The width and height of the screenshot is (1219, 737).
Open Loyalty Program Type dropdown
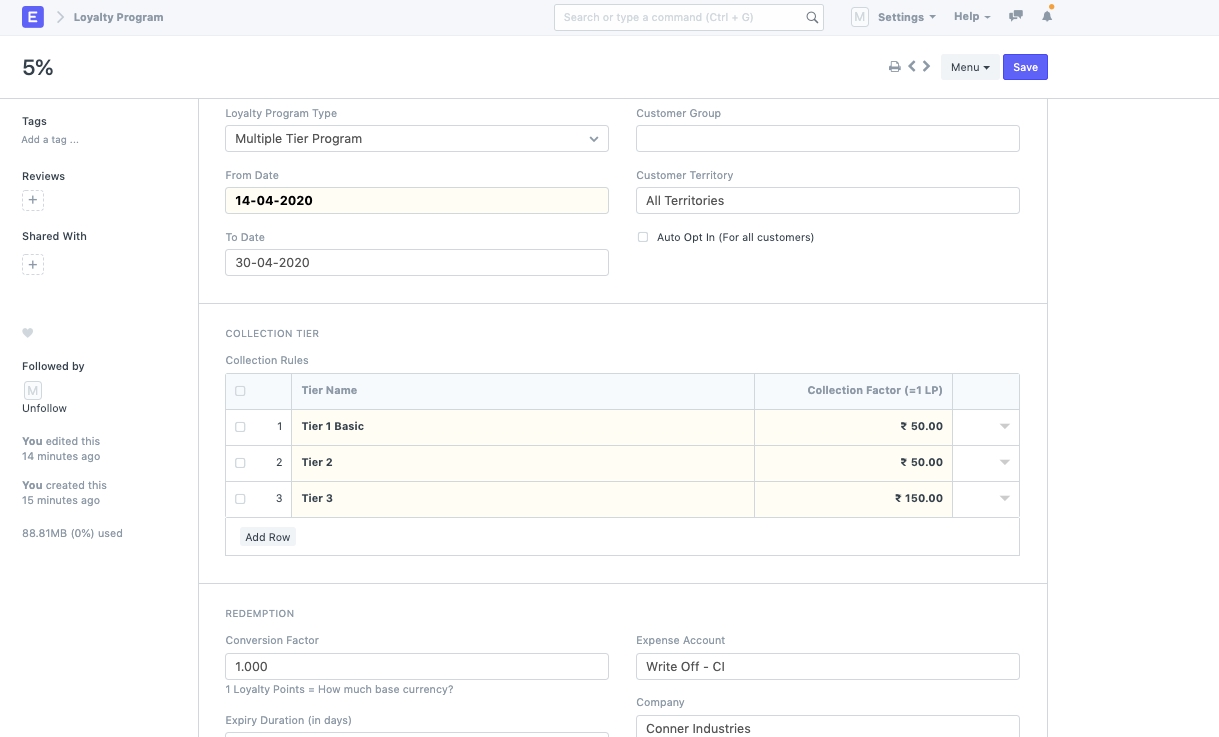[417, 139]
